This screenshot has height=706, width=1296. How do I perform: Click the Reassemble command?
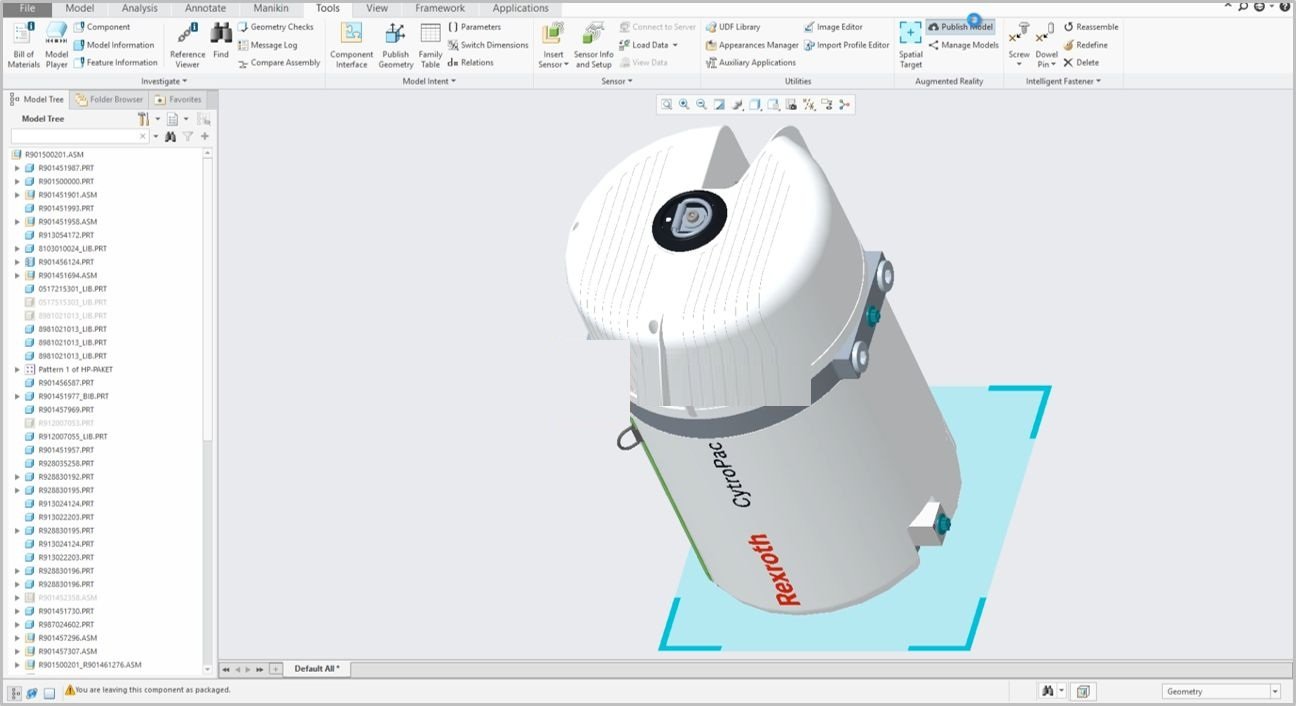[x=1090, y=27]
